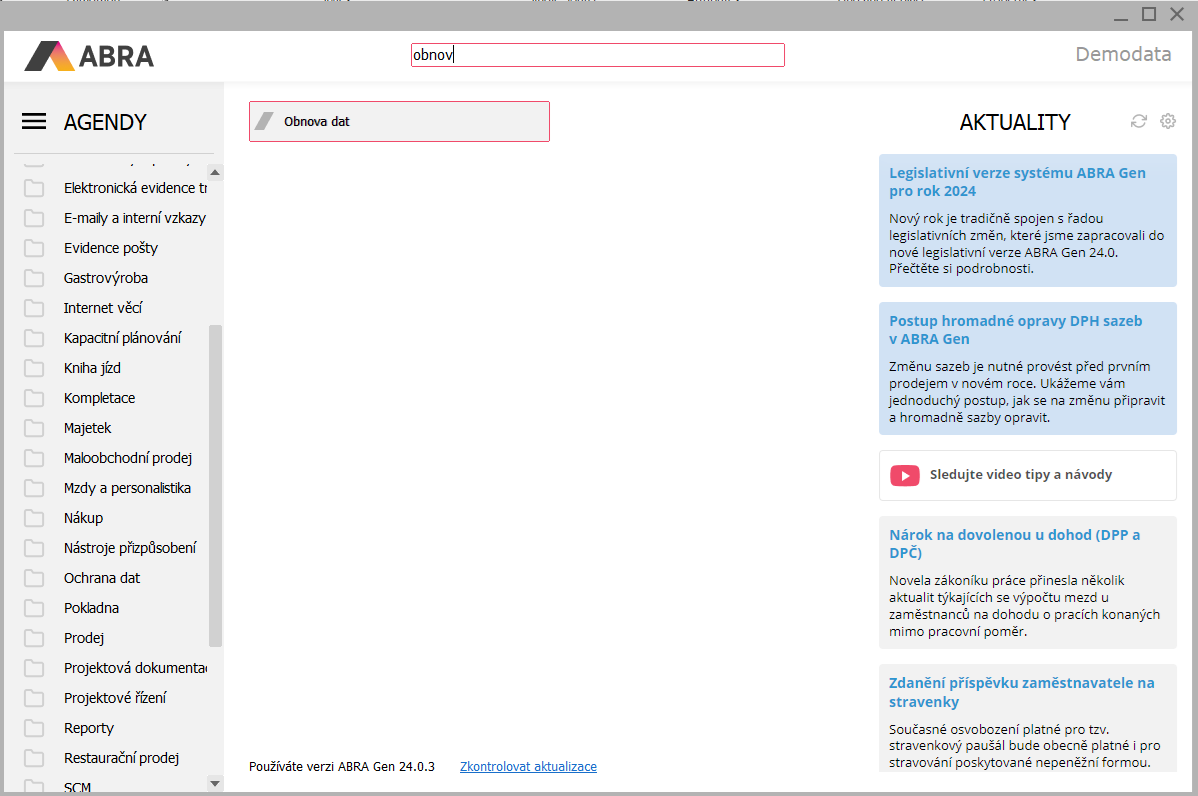Click folder icon beside Kniha jízd
Viewport: 1198px width, 796px height.
[x=34, y=368]
